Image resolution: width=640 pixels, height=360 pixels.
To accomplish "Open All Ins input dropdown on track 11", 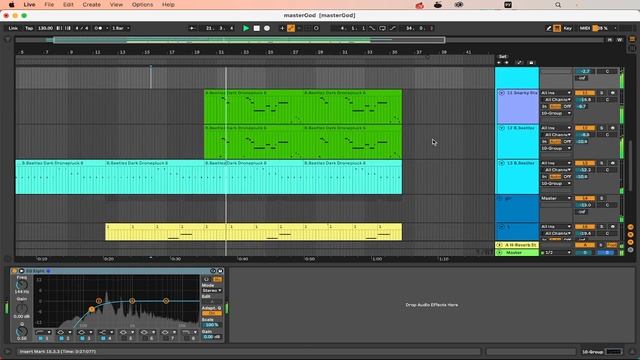I will (x=556, y=93).
